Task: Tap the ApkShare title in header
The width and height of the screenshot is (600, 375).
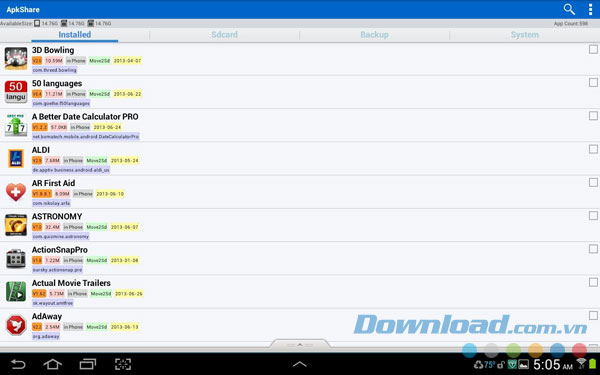Action: [x=23, y=9]
